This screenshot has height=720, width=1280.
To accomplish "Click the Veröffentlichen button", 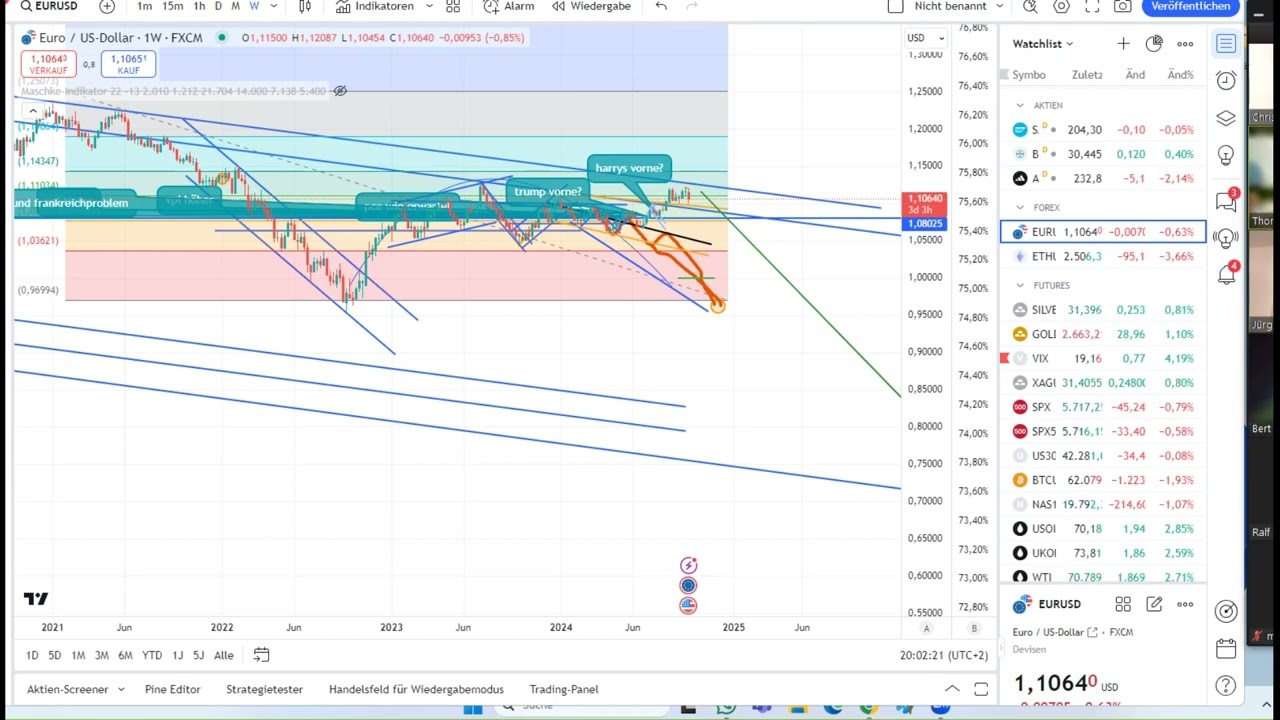I will tap(1190, 6).
